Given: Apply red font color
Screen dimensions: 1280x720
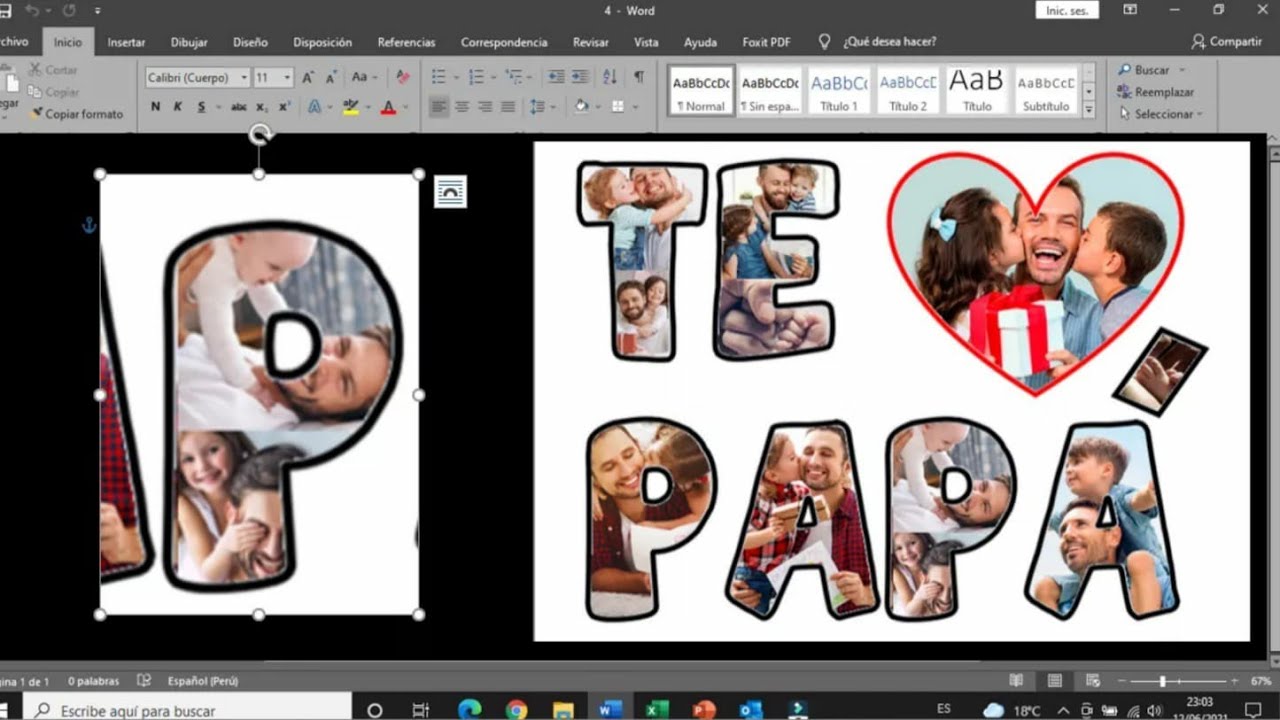Looking at the screenshot, I should pos(388,107).
